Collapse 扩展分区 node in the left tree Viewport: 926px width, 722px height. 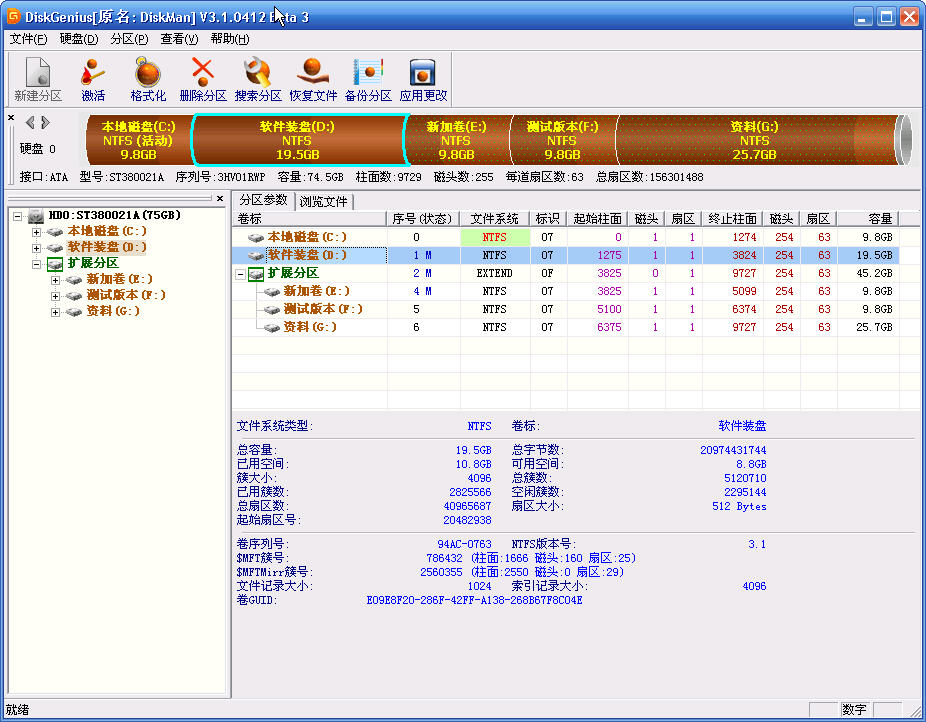[37, 264]
